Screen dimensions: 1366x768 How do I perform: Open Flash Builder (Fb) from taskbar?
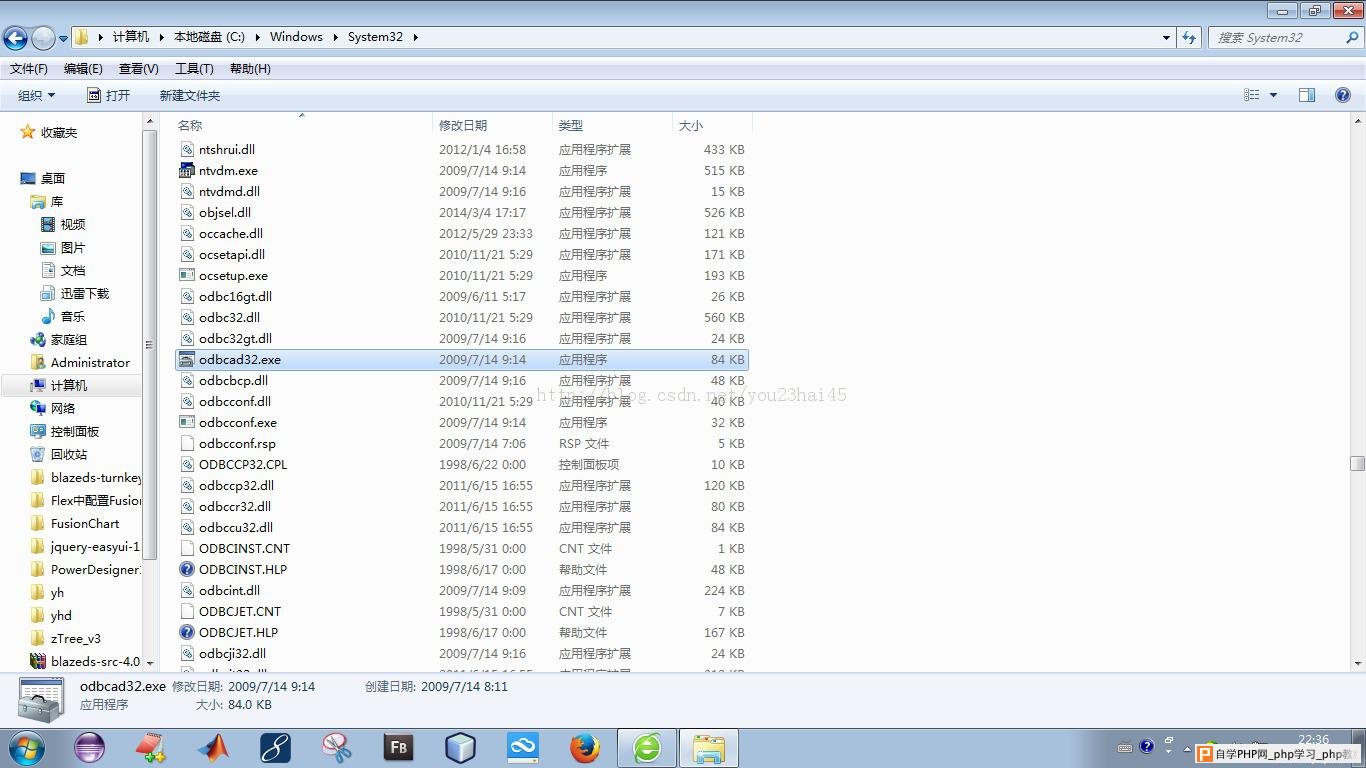point(398,747)
